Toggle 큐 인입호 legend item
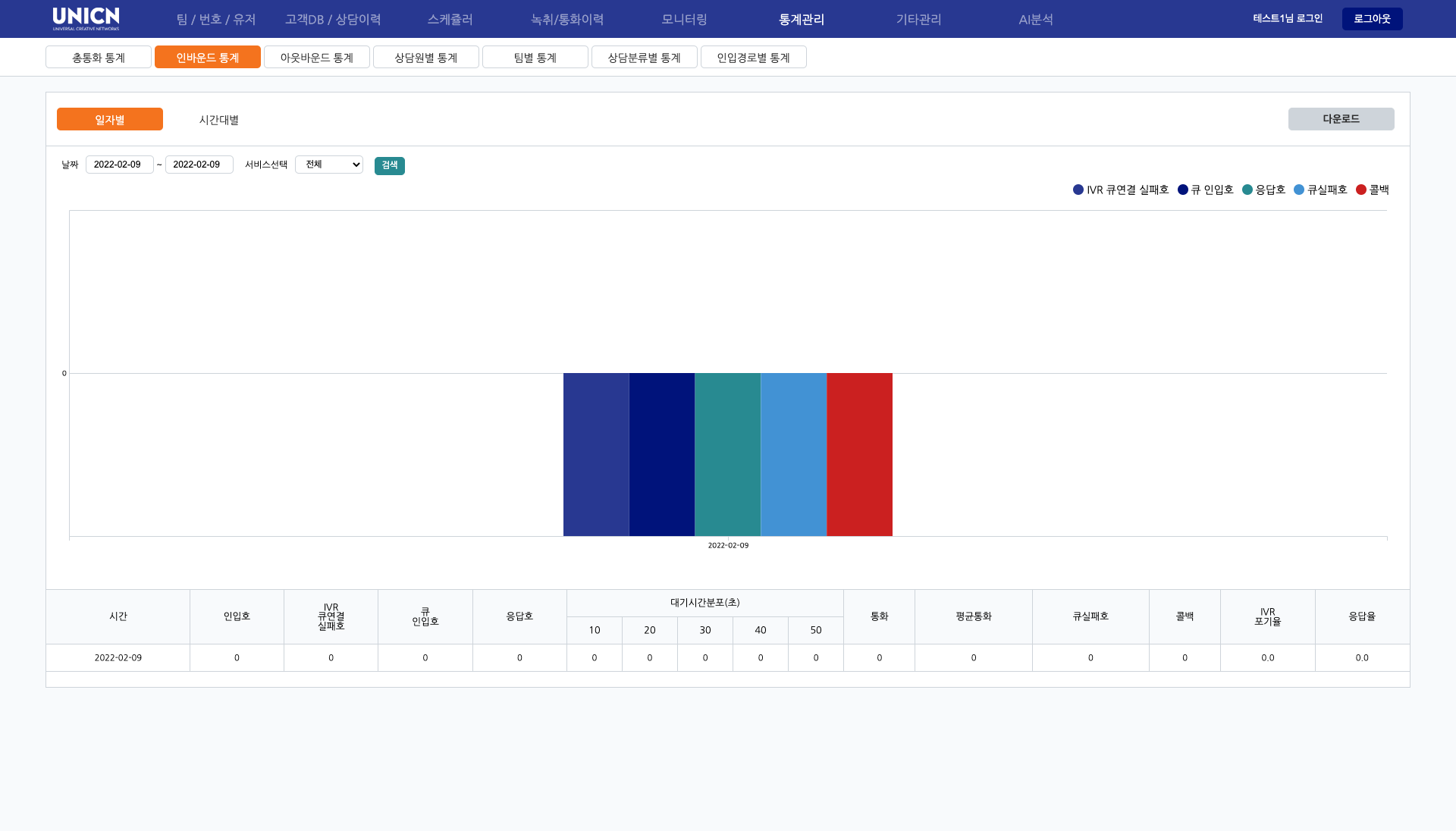The image size is (1456, 831). point(1206,190)
